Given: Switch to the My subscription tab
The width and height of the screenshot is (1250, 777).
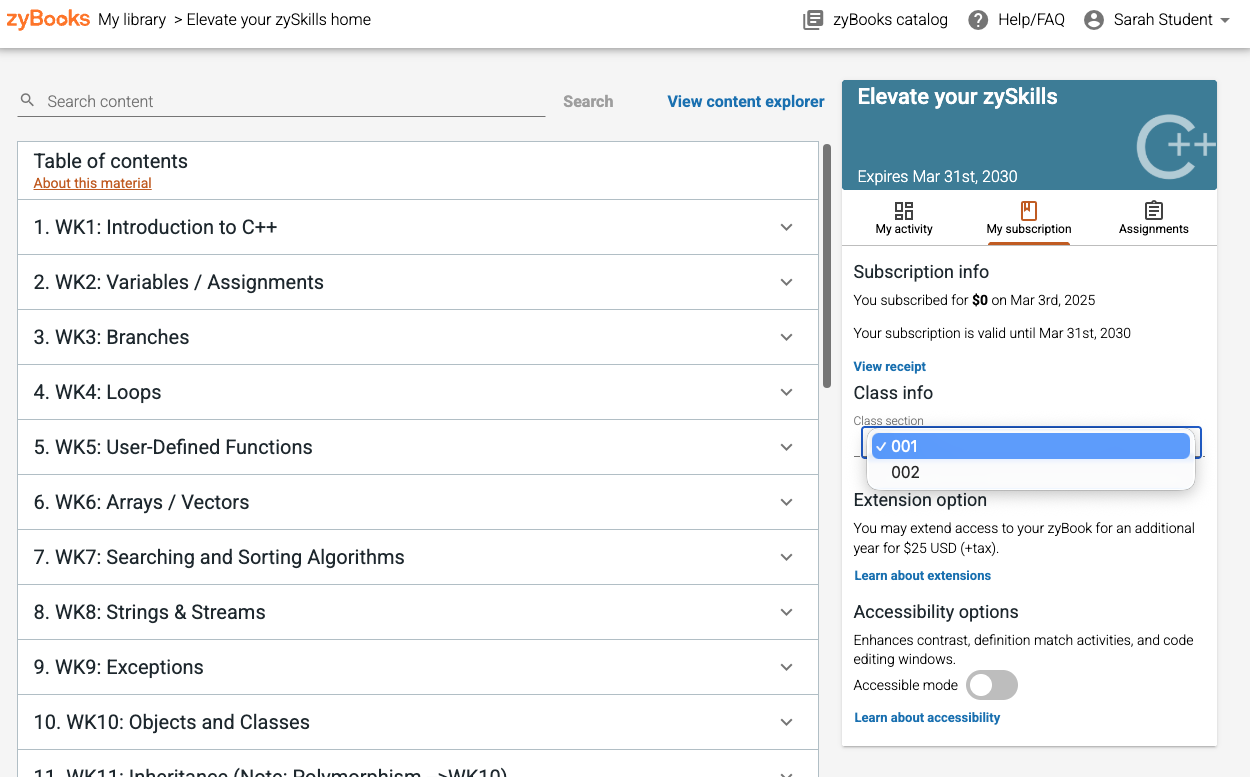Looking at the screenshot, I should (1029, 218).
